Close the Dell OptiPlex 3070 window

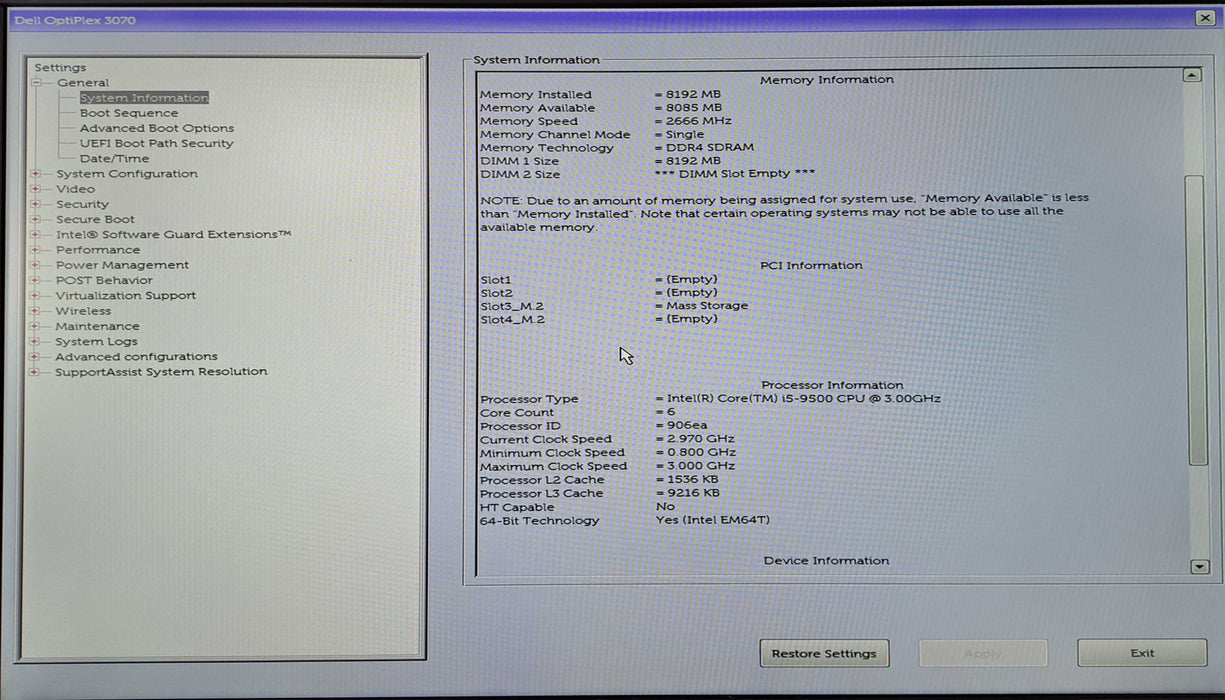[1204, 19]
